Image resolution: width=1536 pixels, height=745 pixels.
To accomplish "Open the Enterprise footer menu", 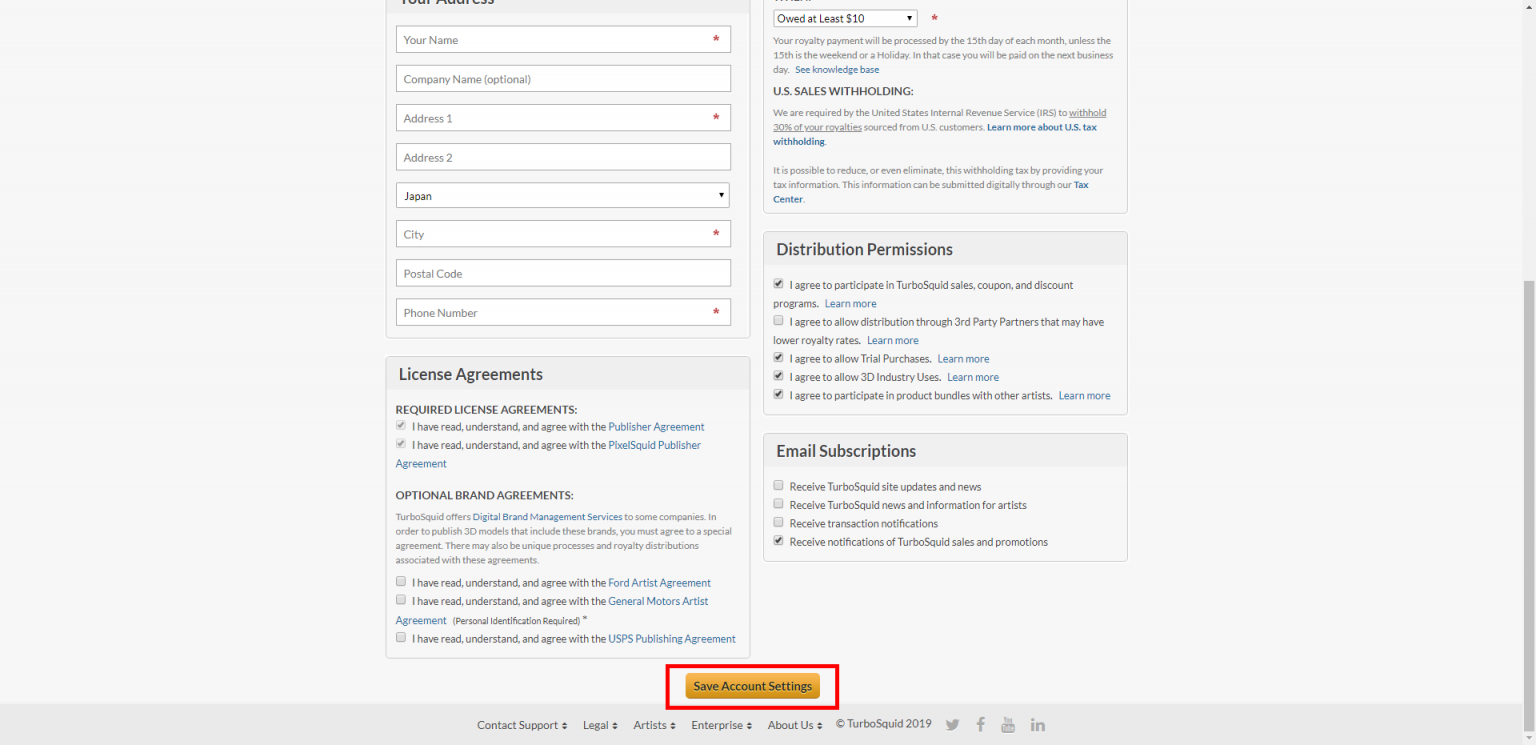I will (x=721, y=725).
